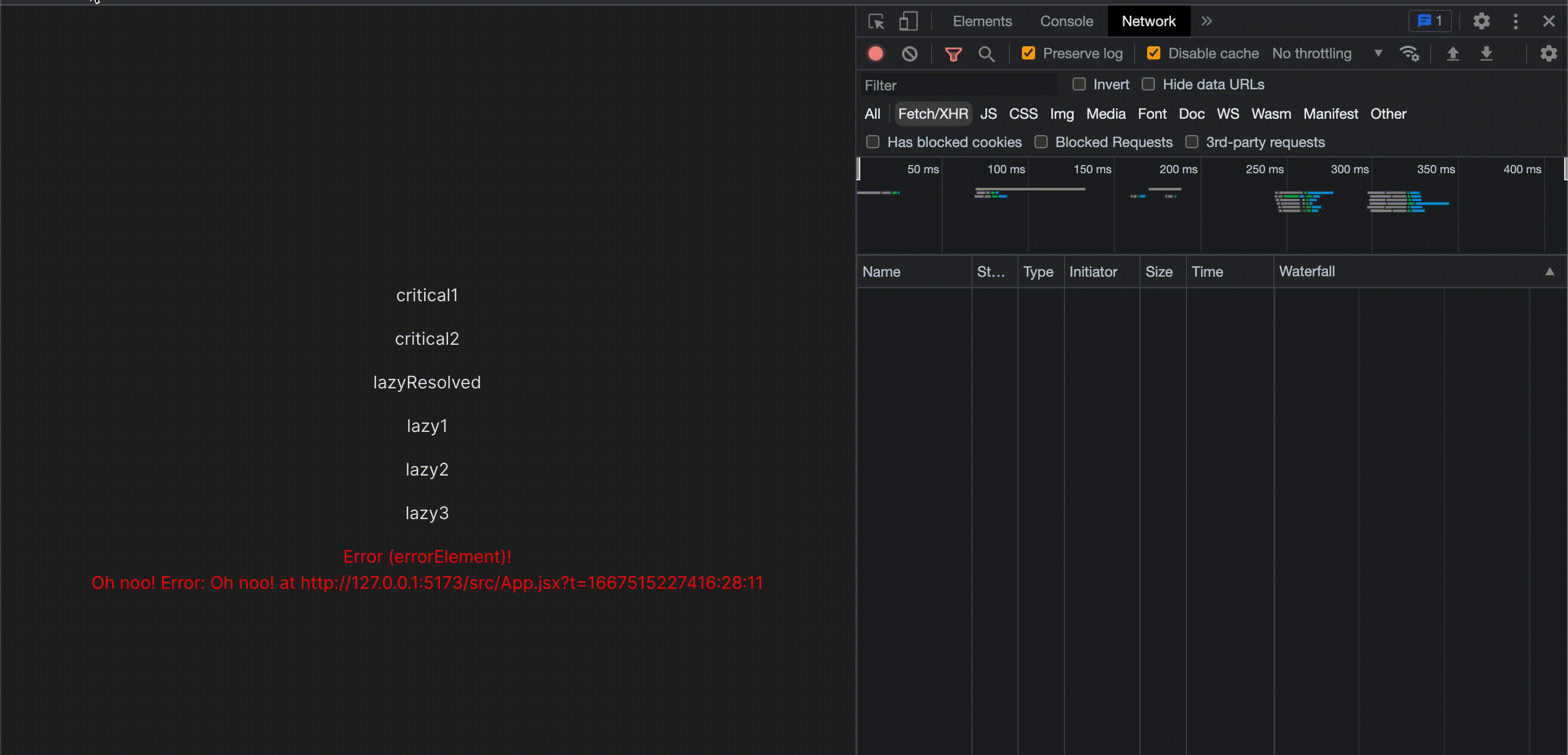Open DevTools three-dot customize menu
Screen dimensions: 1568x755
tap(1515, 22)
